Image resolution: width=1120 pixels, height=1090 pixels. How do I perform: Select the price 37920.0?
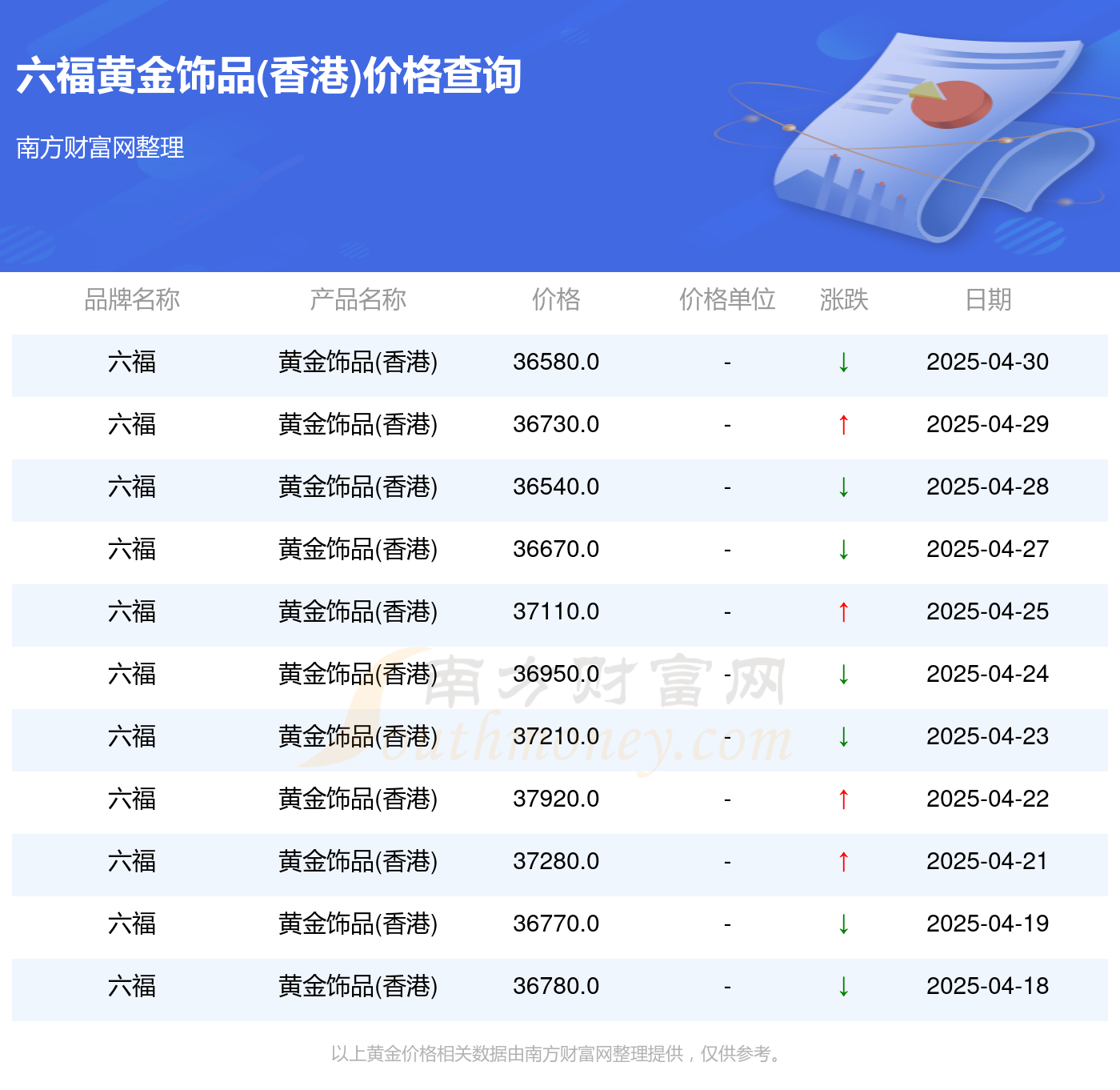556,799
